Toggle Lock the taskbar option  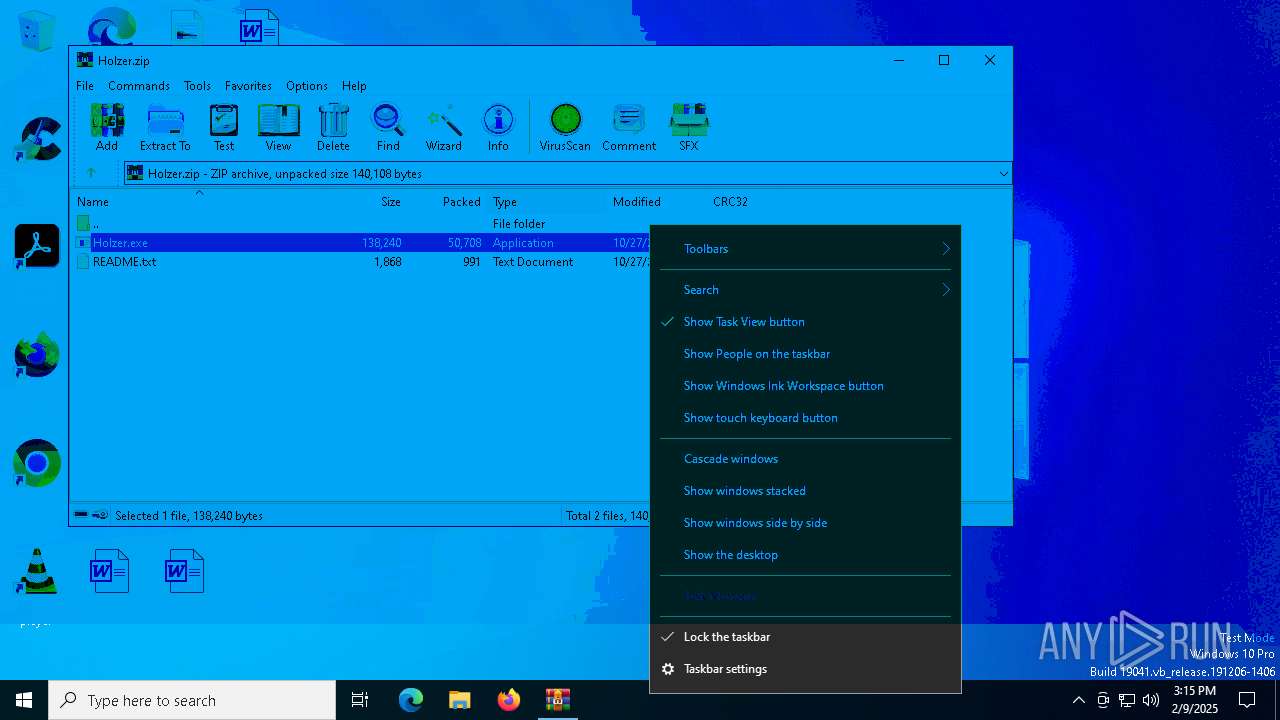point(805,637)
